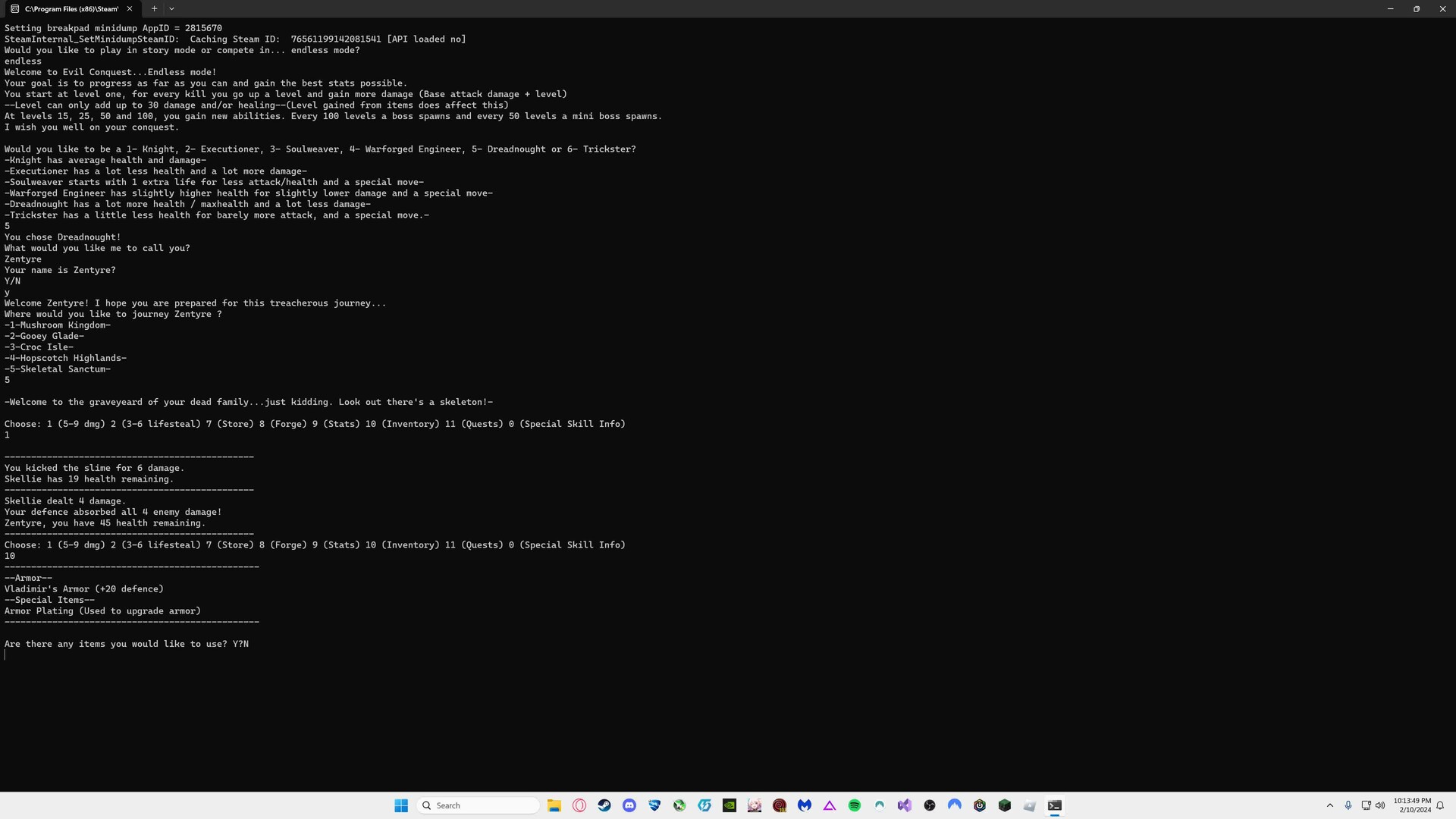This screenshot has width=1456, height=819.
Task: Open Steam from the taskbar
Action: [x=604, y=805]
